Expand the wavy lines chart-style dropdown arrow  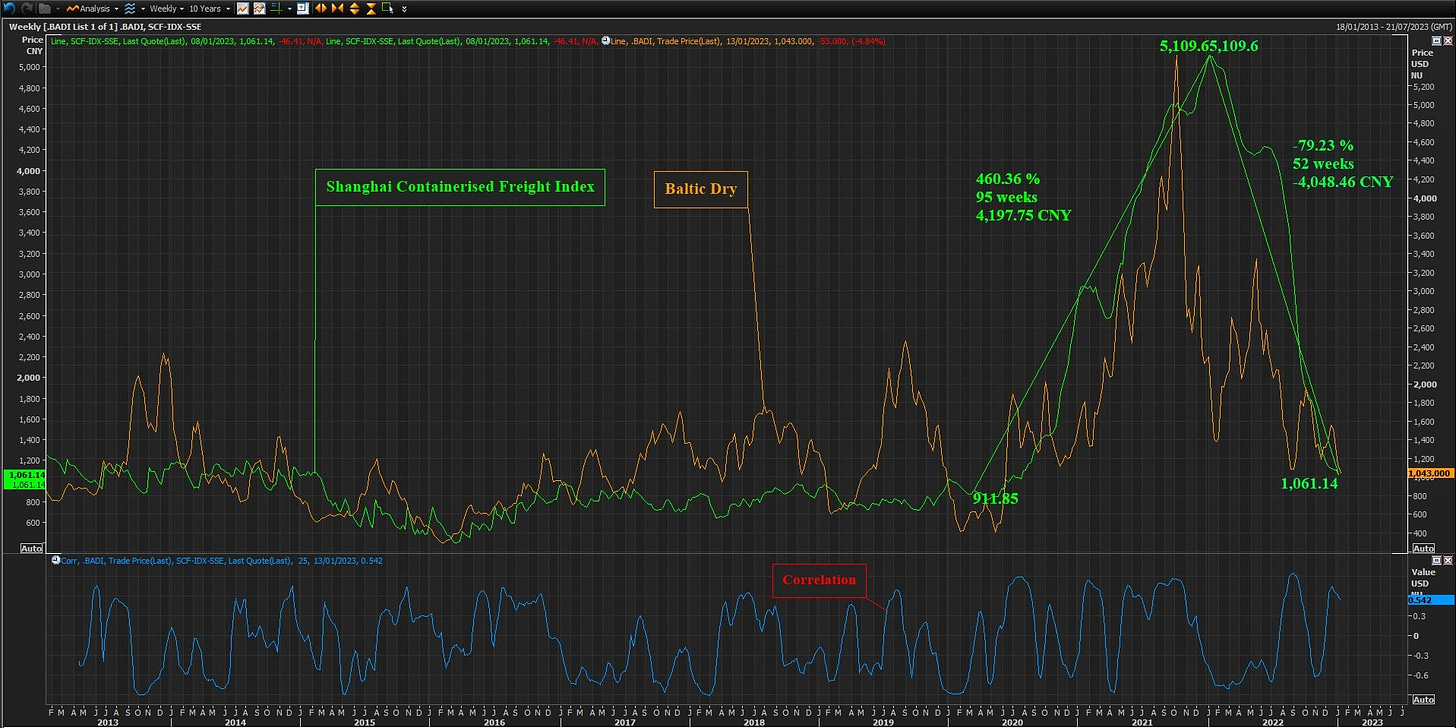point(143,9)
